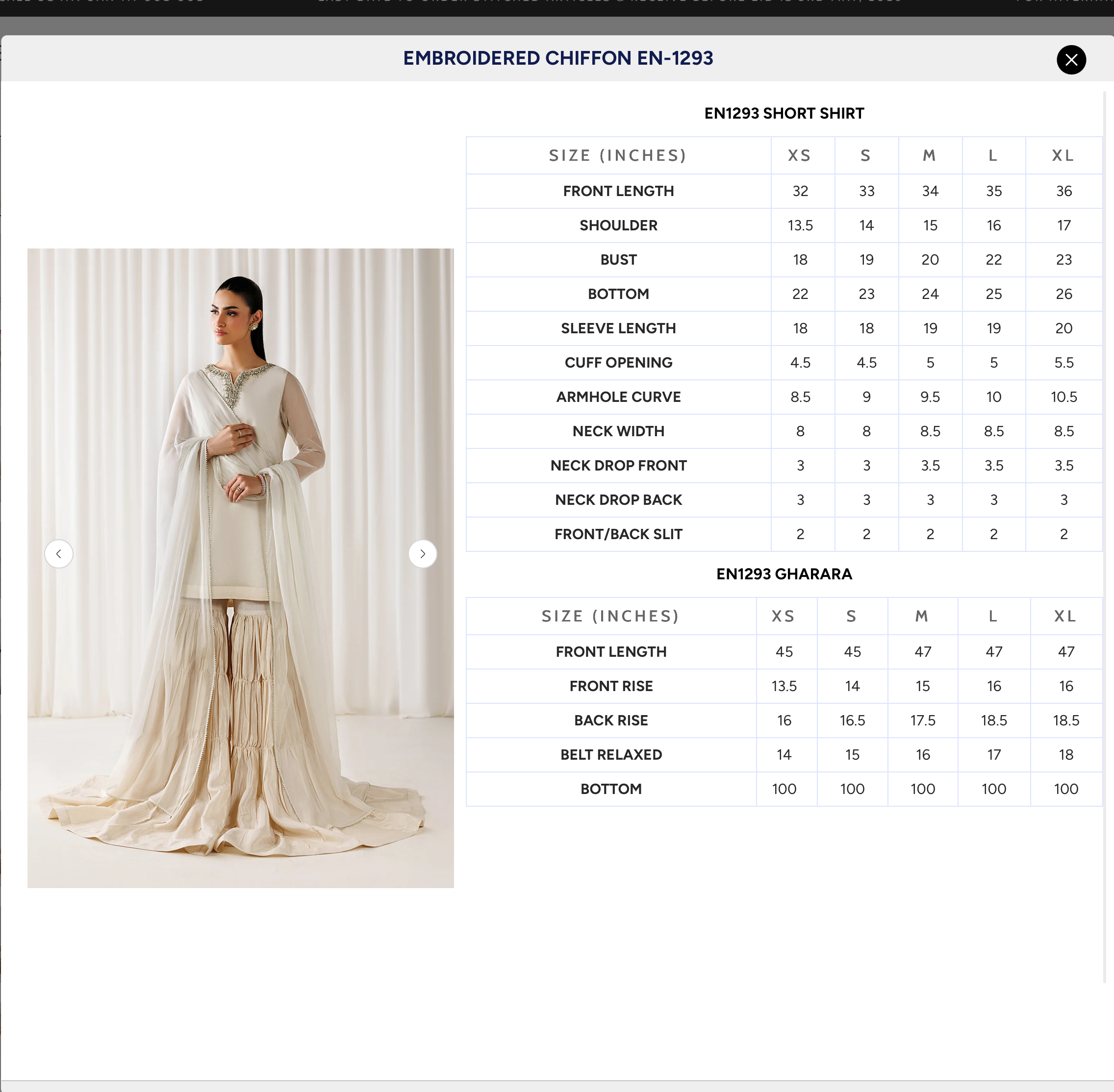Click the BACK RISE S value 16.5
This screenshot has height=1092, width=1114.
pos(853,721)
